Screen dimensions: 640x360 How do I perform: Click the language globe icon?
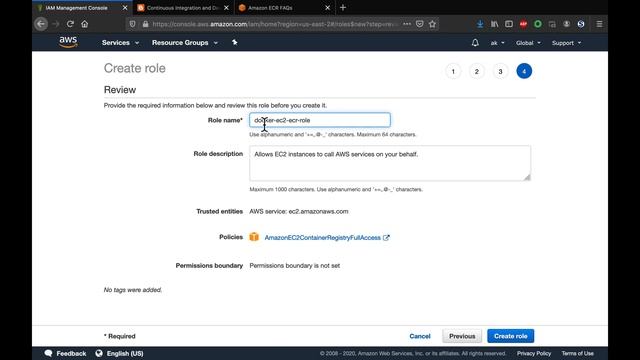(x=99, y=353)
